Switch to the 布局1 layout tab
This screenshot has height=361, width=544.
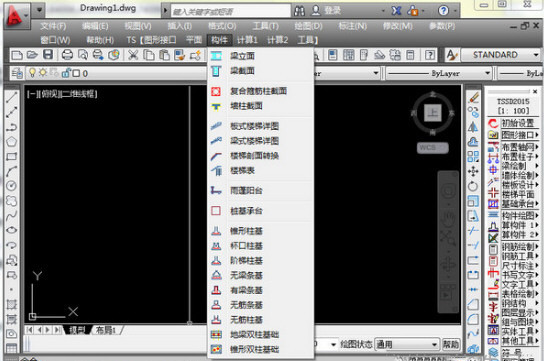pyautogui.click(x=106, y=330)
